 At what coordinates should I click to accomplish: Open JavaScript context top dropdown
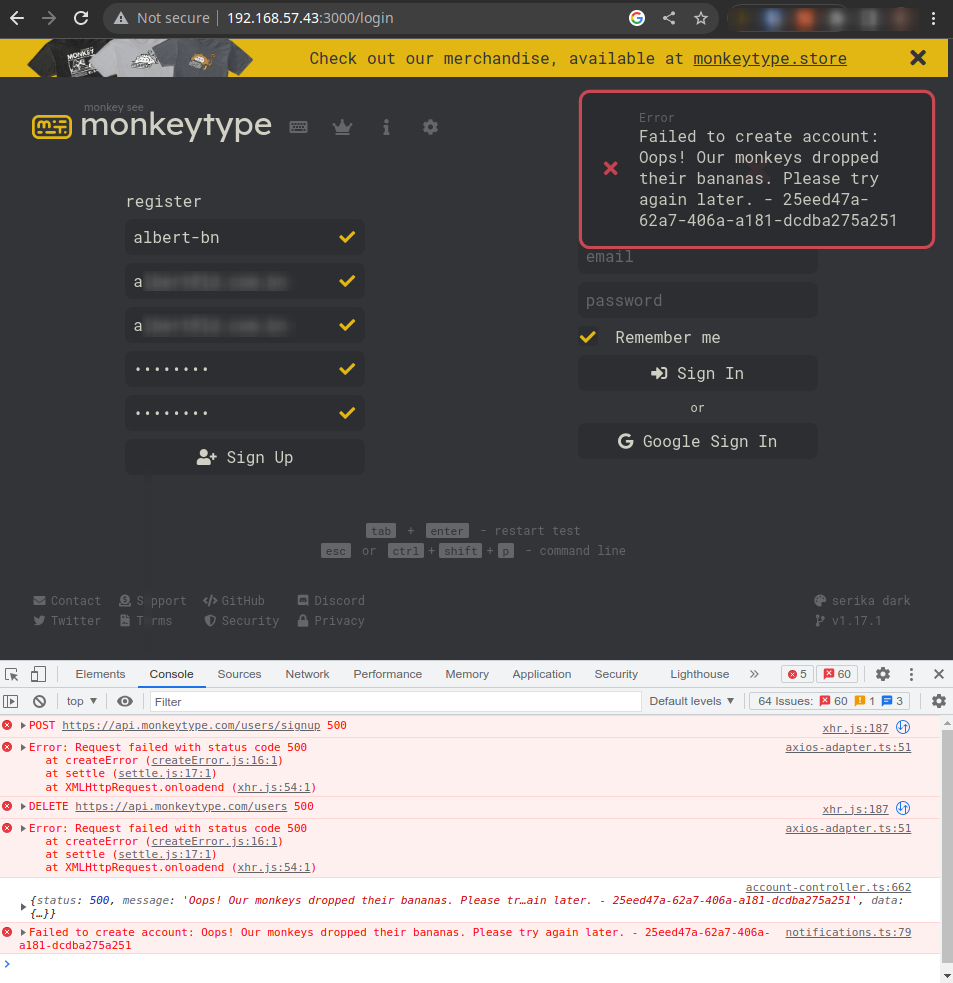point(82,702)
